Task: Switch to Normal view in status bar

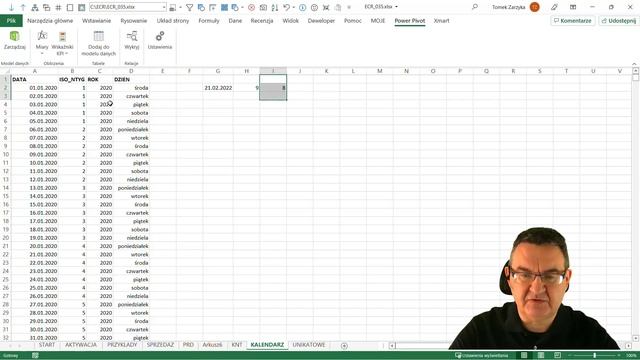Action: (524, 356)
